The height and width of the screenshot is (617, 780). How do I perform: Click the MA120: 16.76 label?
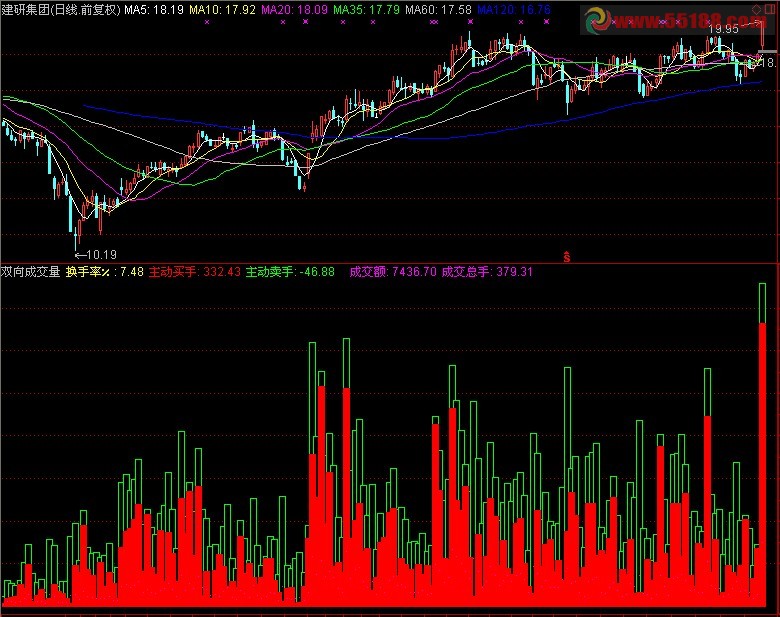click(514, 9)
